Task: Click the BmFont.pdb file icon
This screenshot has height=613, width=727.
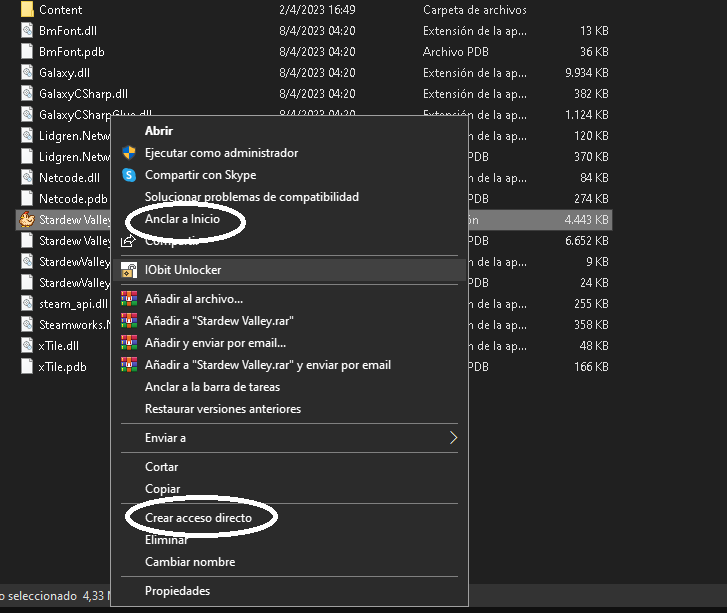Action: (x=27, y=51)
